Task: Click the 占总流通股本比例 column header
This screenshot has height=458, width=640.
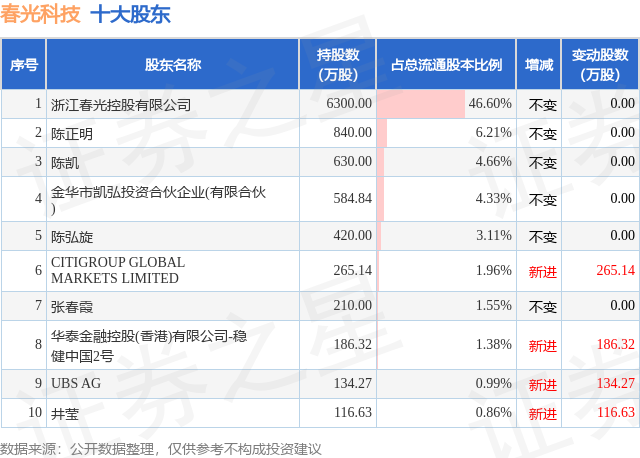Action: click(x=446, y=65)
